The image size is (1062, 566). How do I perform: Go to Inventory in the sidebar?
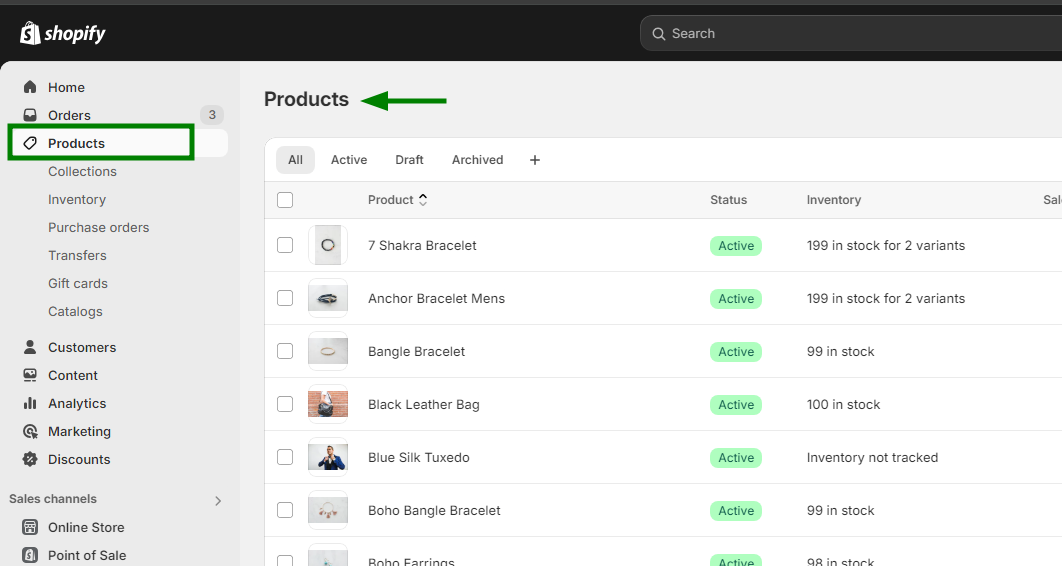click(77, 199)
